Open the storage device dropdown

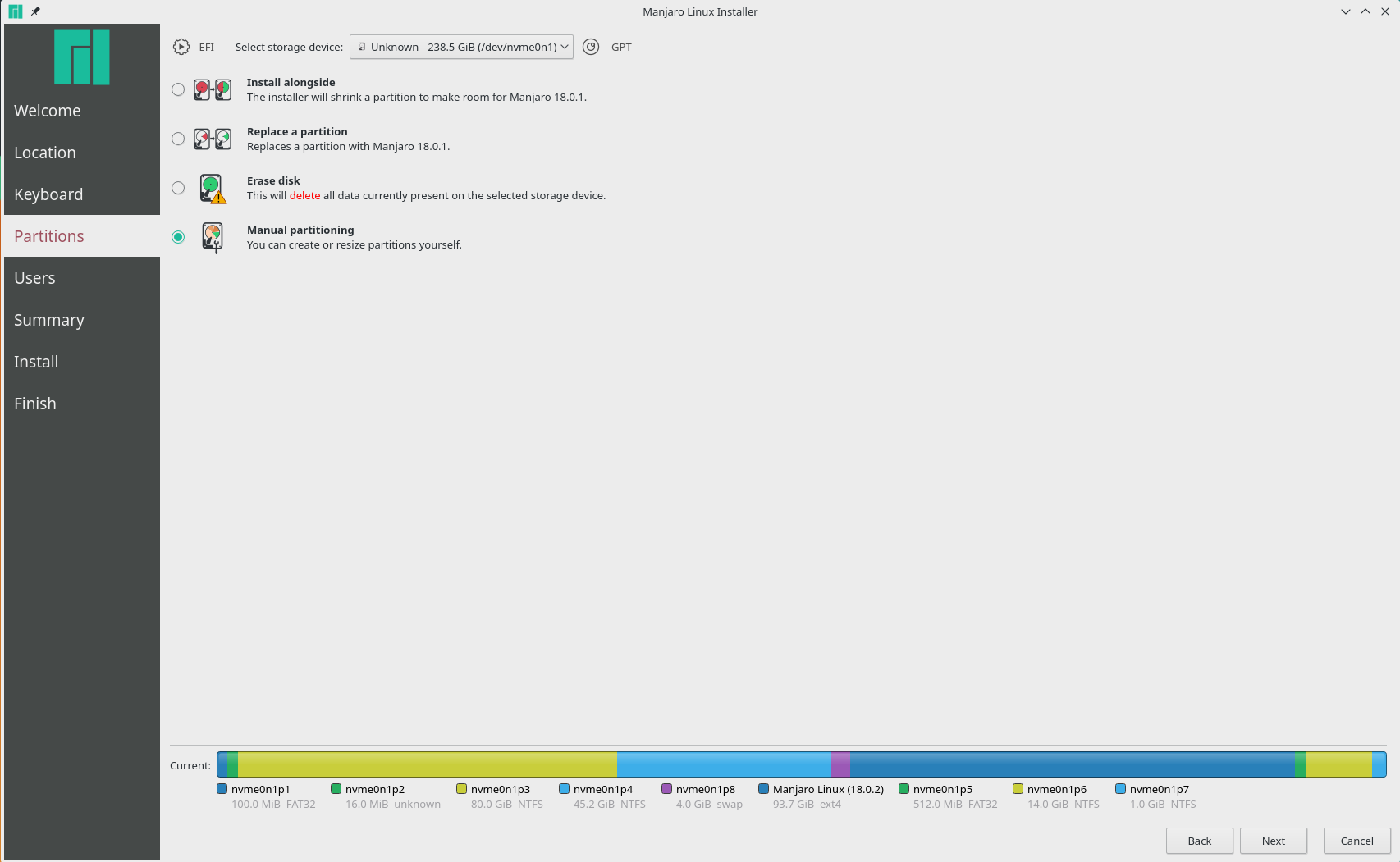tap(462, 47)
